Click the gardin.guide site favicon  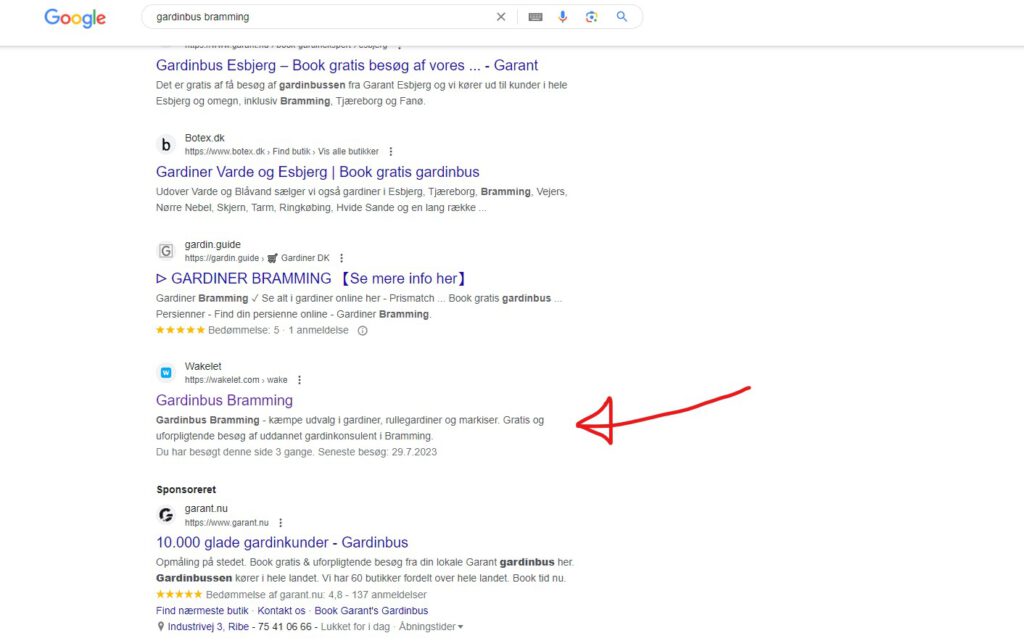point(166,251)
